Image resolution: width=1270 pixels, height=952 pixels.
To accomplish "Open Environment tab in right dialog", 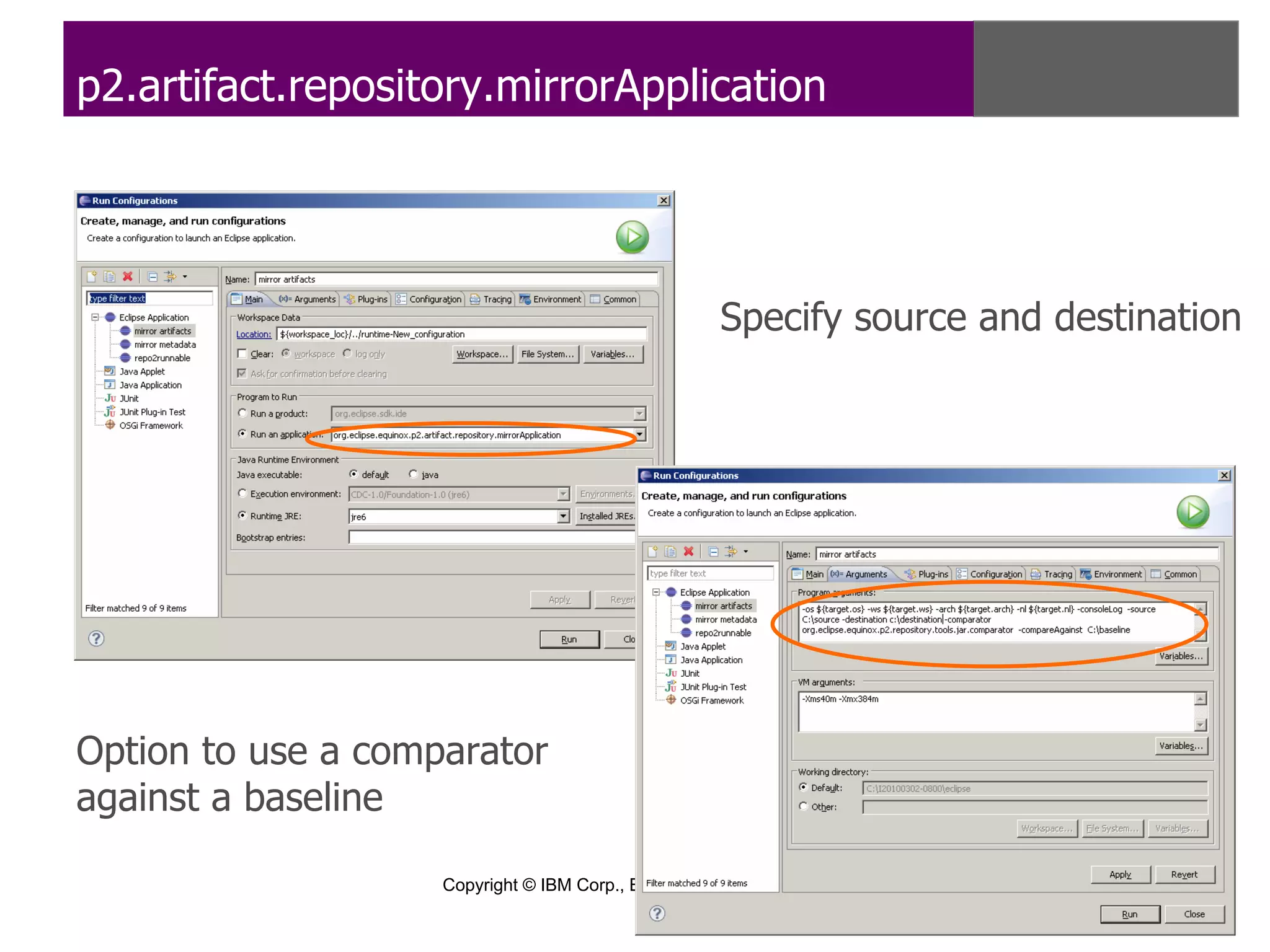I will (1111, 575).
